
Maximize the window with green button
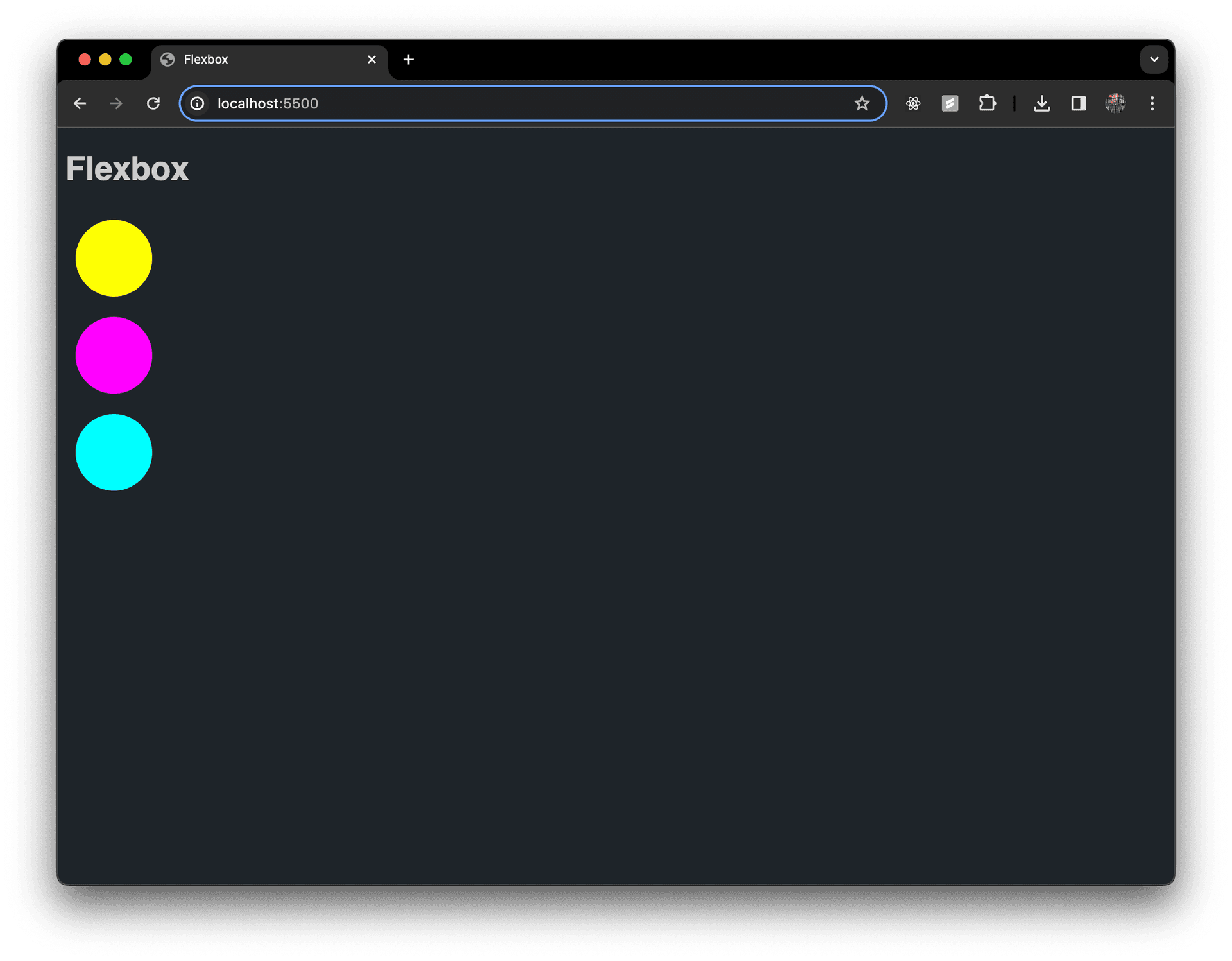click(x=126, y=60)
